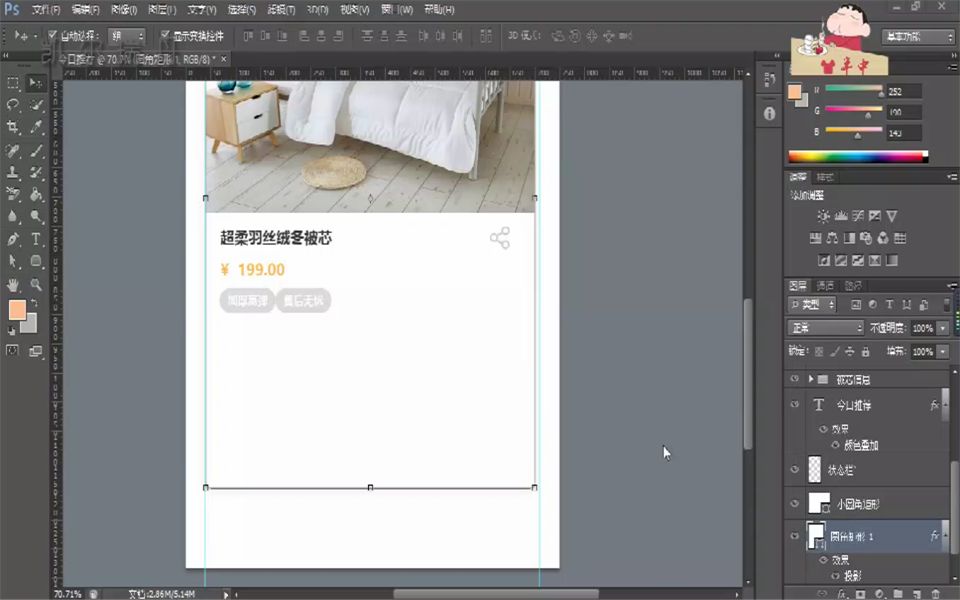Open the blend mode dropdown showing 正常
Image resolution: width=960 pixels, height=600 pixels.
pyautogui.click(x=823, y=327)
